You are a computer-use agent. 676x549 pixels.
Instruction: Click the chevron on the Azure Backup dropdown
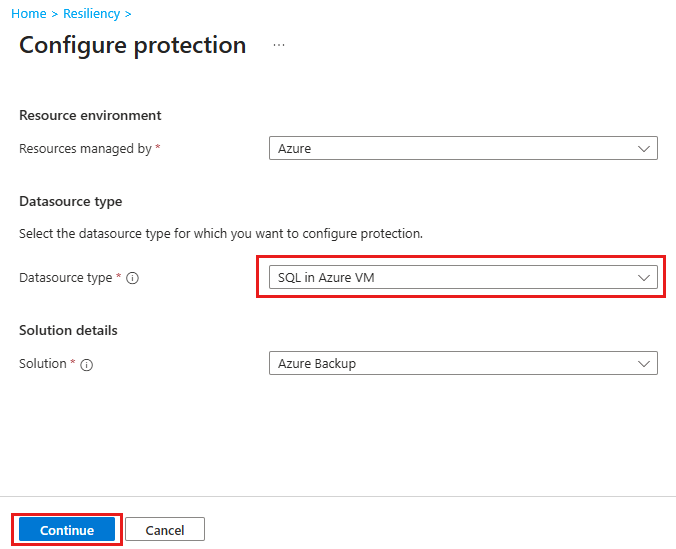coord(644,364)
